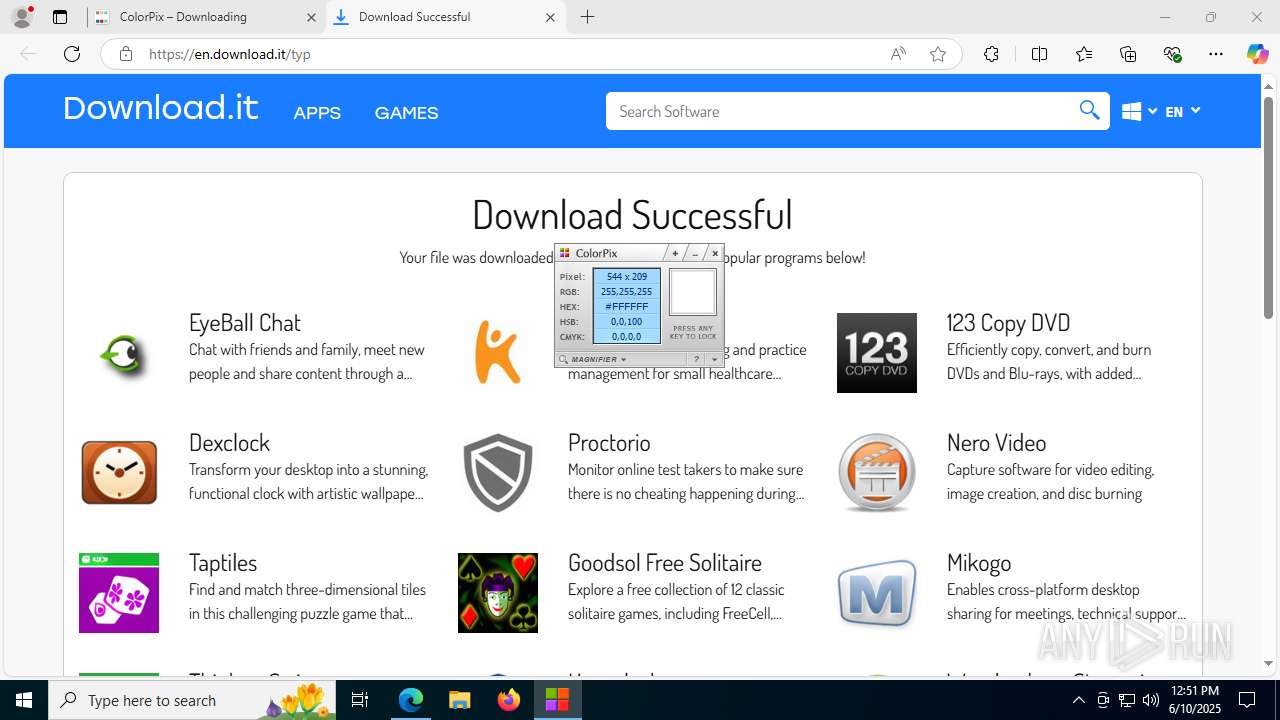The height and width of the screenshot is (720, 1280).
Task: Open the EyeBall Chat app icon
Action: coord(124,354)
